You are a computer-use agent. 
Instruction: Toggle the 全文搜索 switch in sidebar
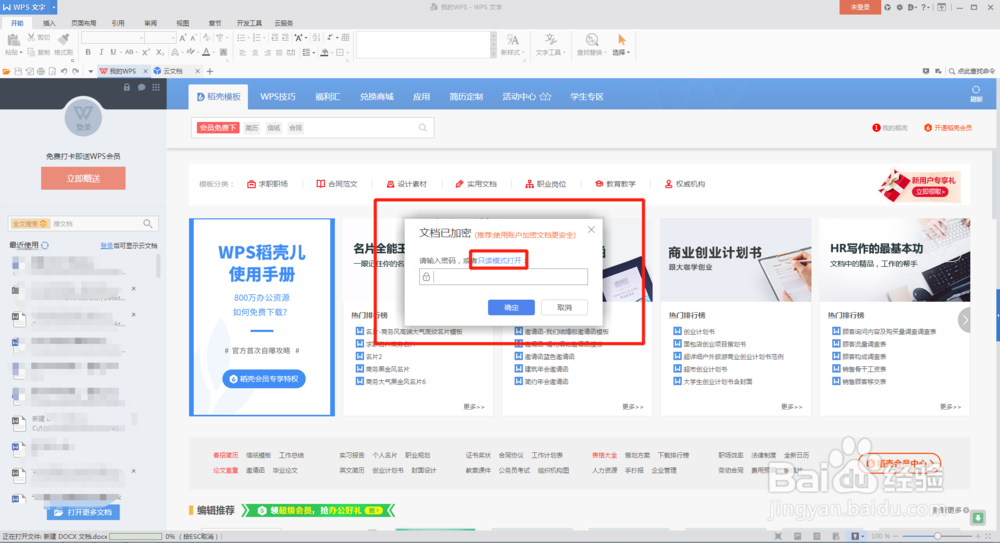[x=30, y=223]
